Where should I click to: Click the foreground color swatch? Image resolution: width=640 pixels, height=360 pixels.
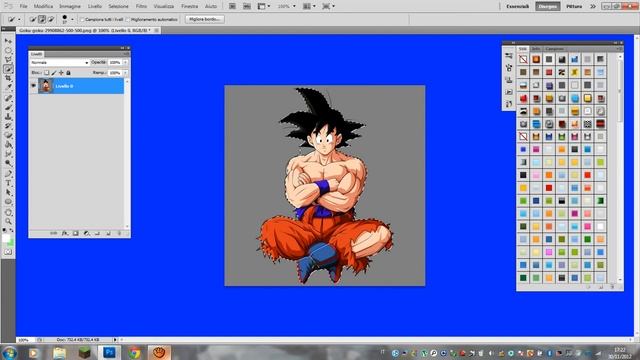(6, 238)
